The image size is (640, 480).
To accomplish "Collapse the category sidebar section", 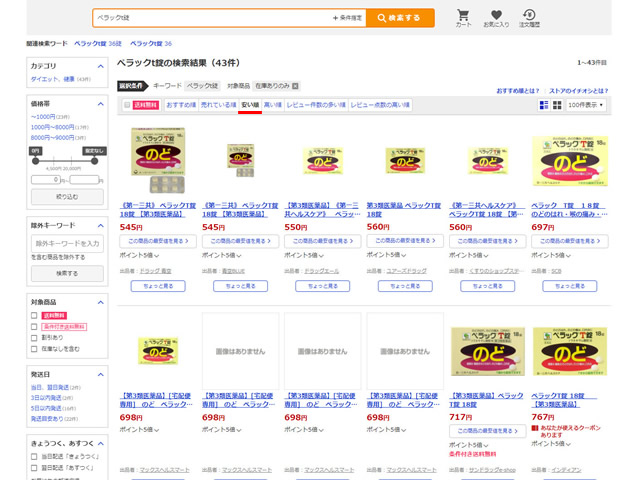I will pos(100,66).
